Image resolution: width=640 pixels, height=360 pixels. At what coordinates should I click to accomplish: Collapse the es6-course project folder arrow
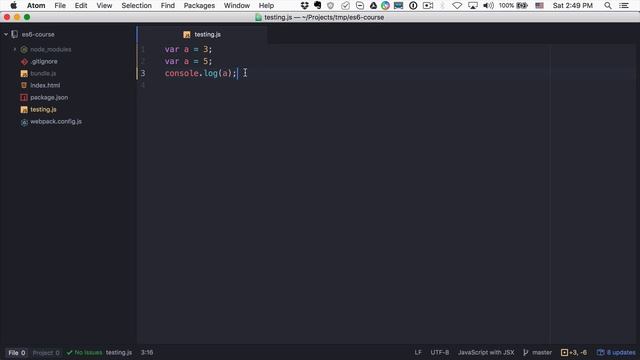pos(6,34)
